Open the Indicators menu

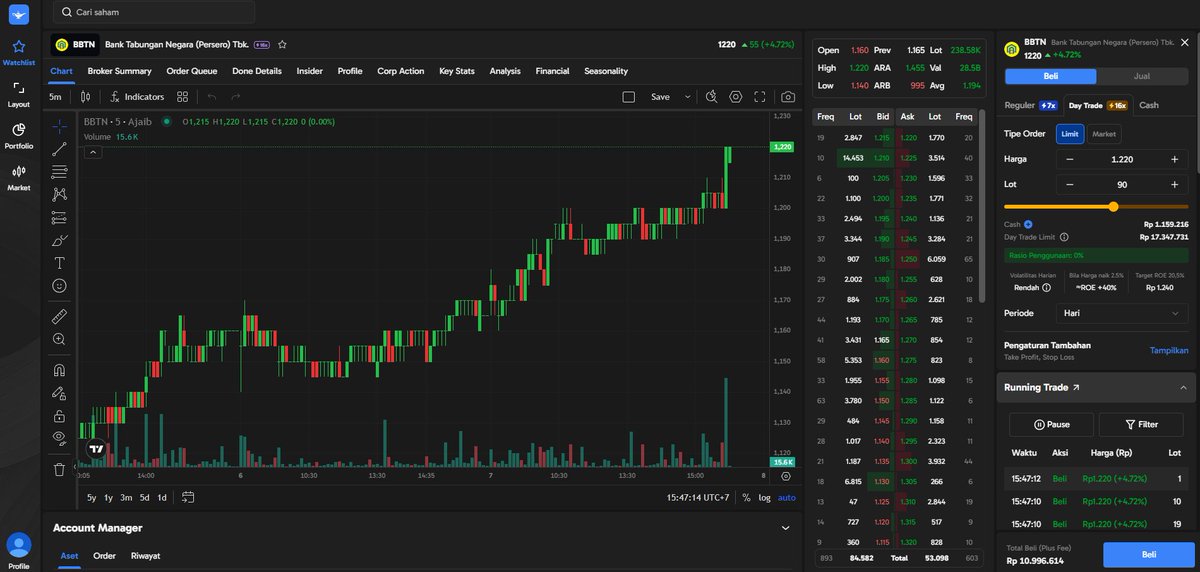[x=138, y=97]
